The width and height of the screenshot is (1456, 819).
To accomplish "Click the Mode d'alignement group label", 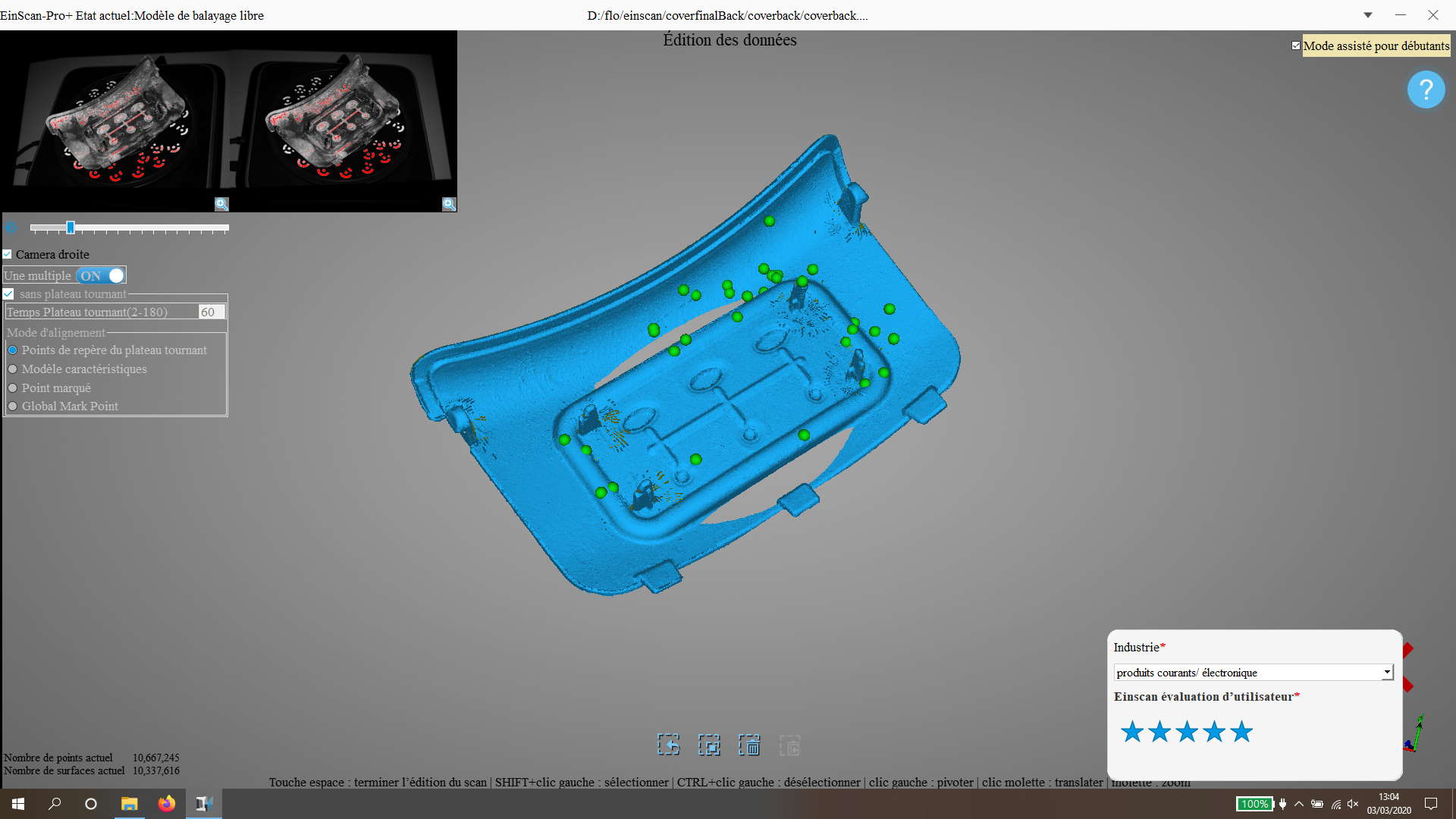I will [x=56, y=333].
